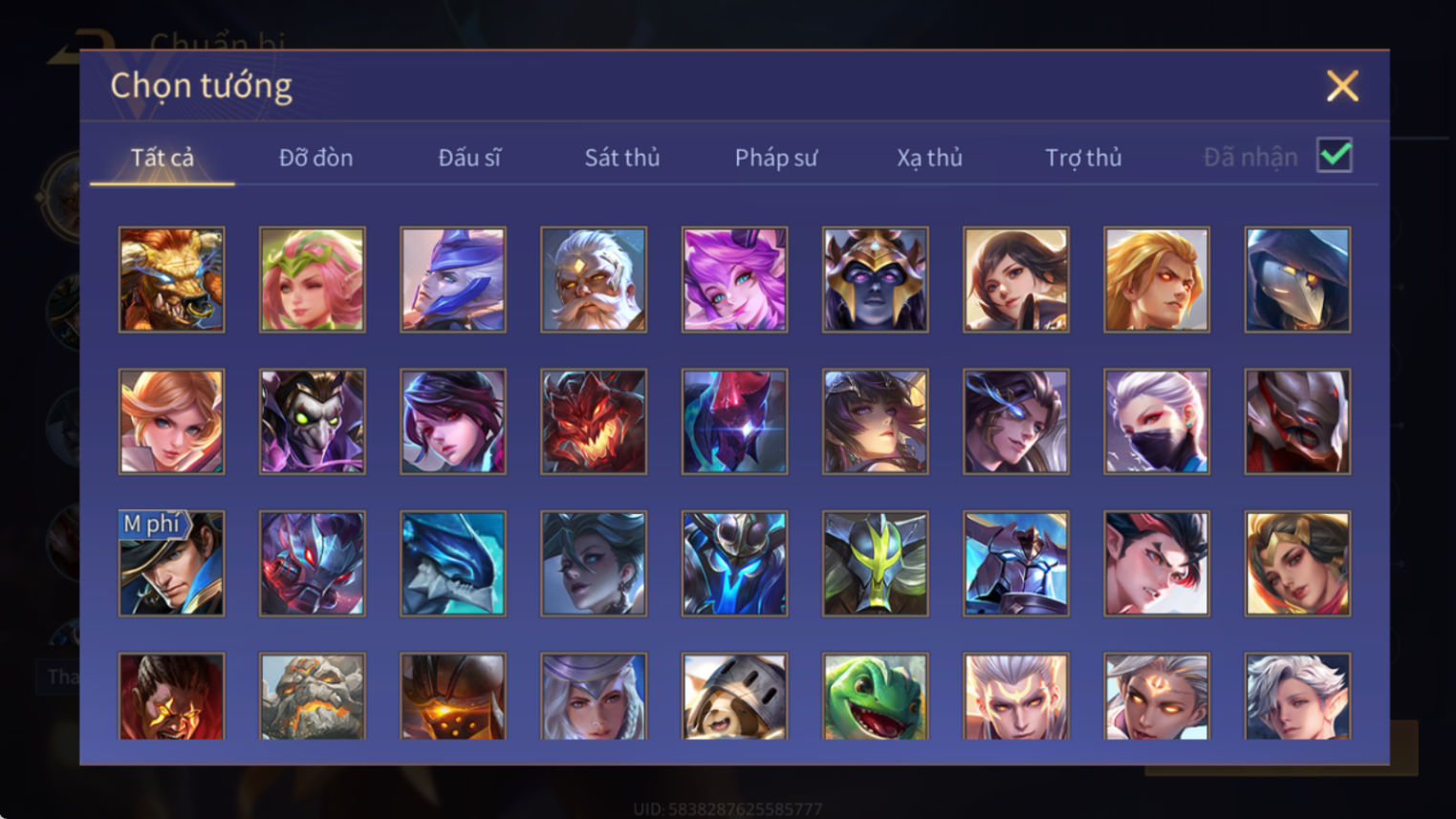
Task: Switch to the Trợ thủ tab
Action: [1083, 158]
